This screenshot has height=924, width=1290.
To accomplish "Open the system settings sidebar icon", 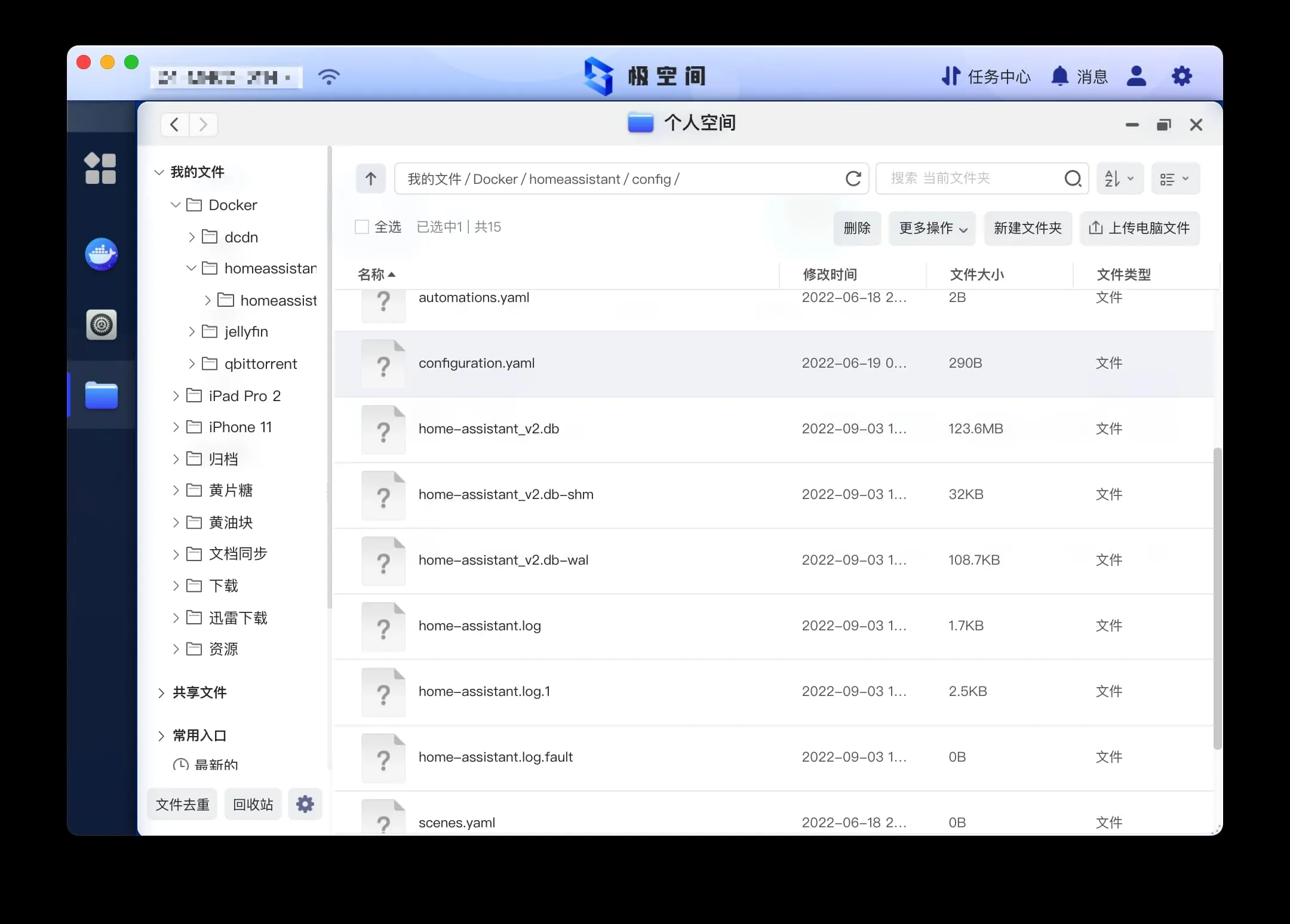I will [x=101, y=325].
